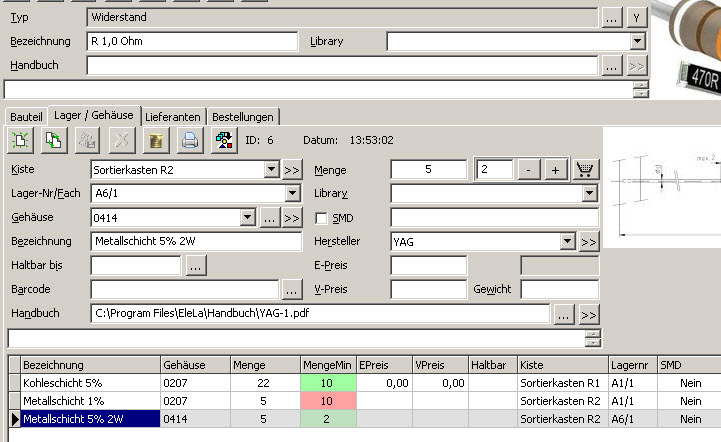Expand the Lager-Nr/Fach dropdown
Screen dimensions: 721x442
pos(294,194)
